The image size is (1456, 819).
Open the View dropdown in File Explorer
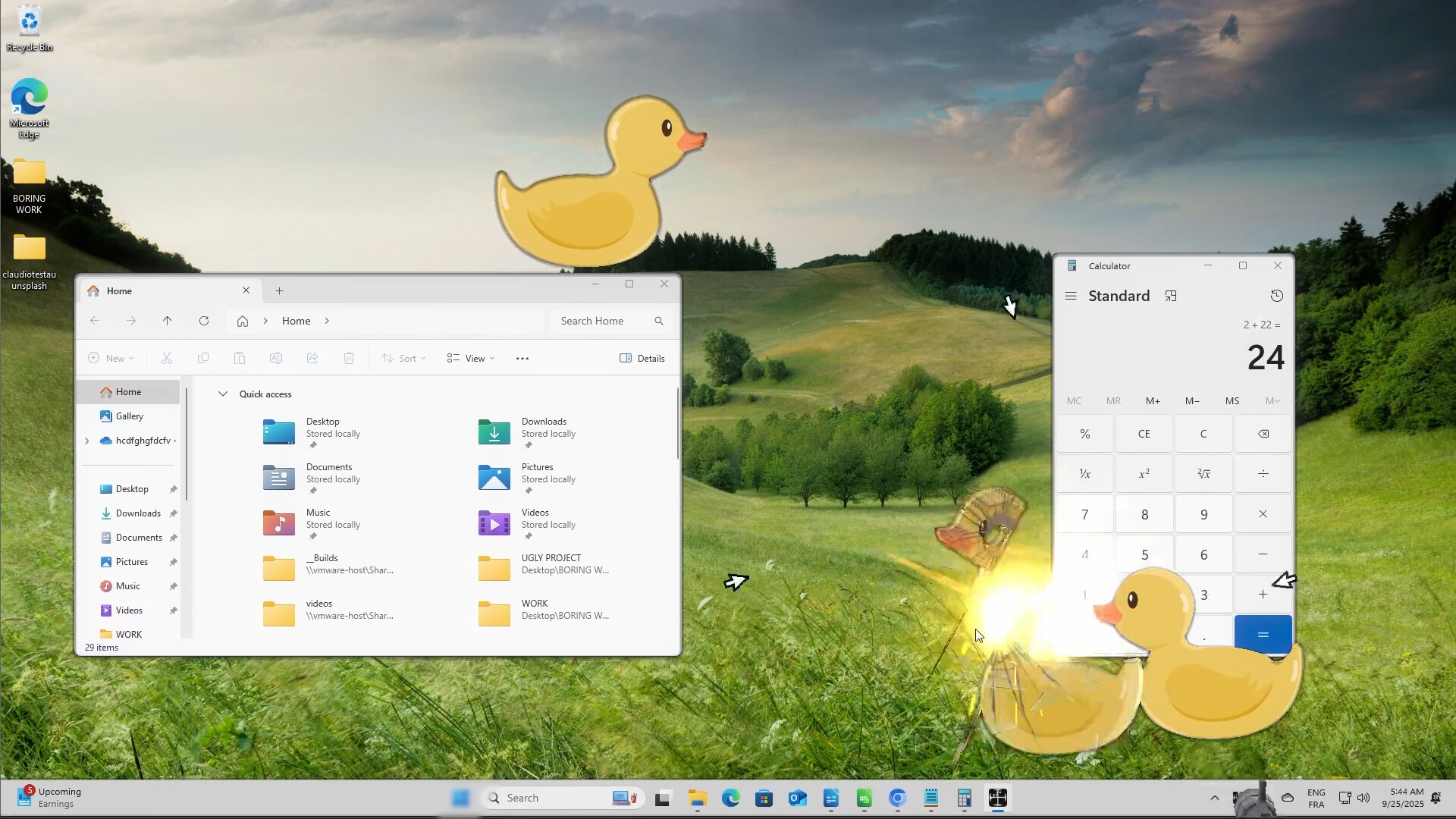click(x=470, y=358)
